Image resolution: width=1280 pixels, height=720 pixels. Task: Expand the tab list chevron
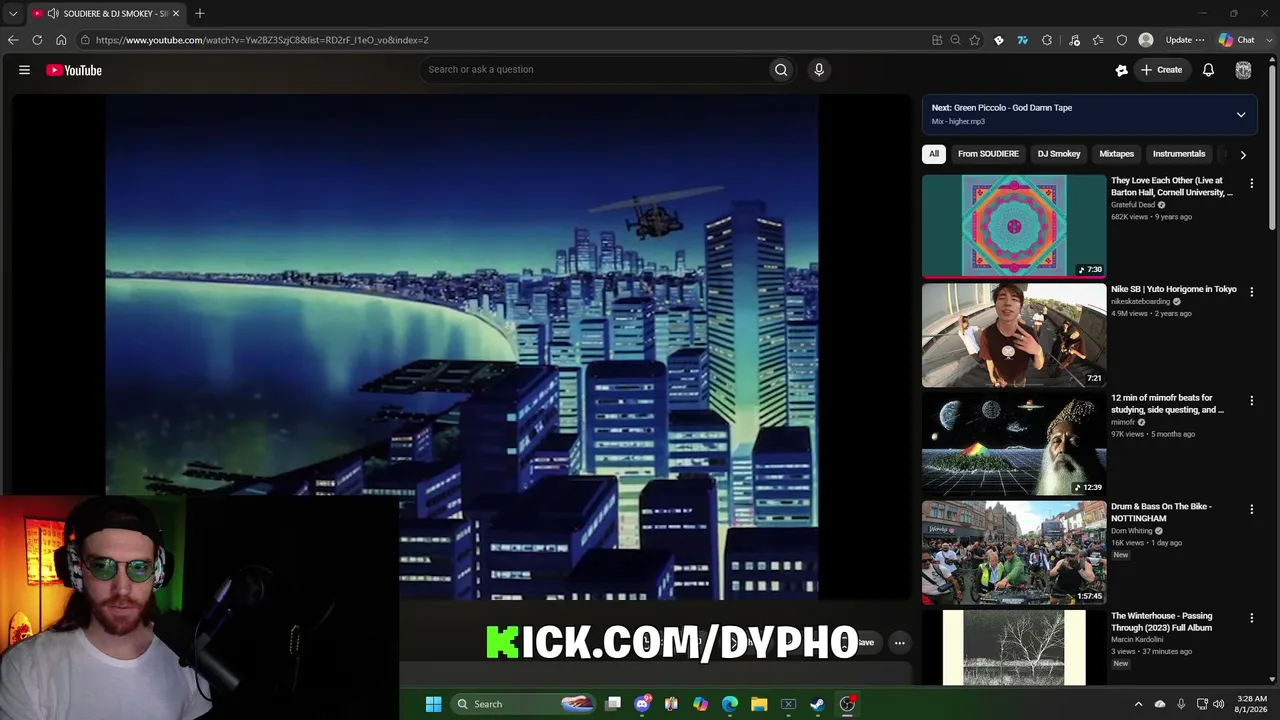(x=13, y=14)
